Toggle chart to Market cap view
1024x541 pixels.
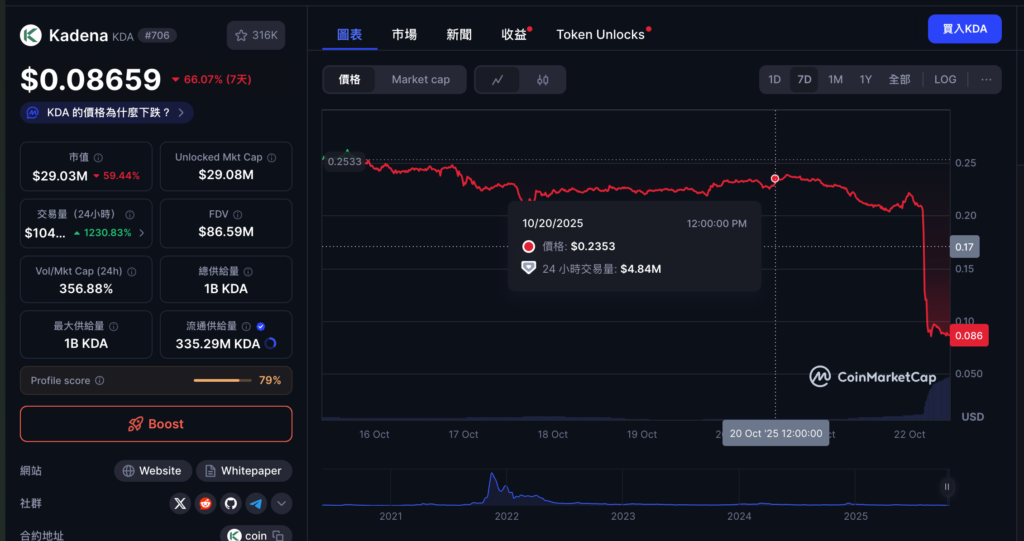pyautogui.click(x=420, y=80)
